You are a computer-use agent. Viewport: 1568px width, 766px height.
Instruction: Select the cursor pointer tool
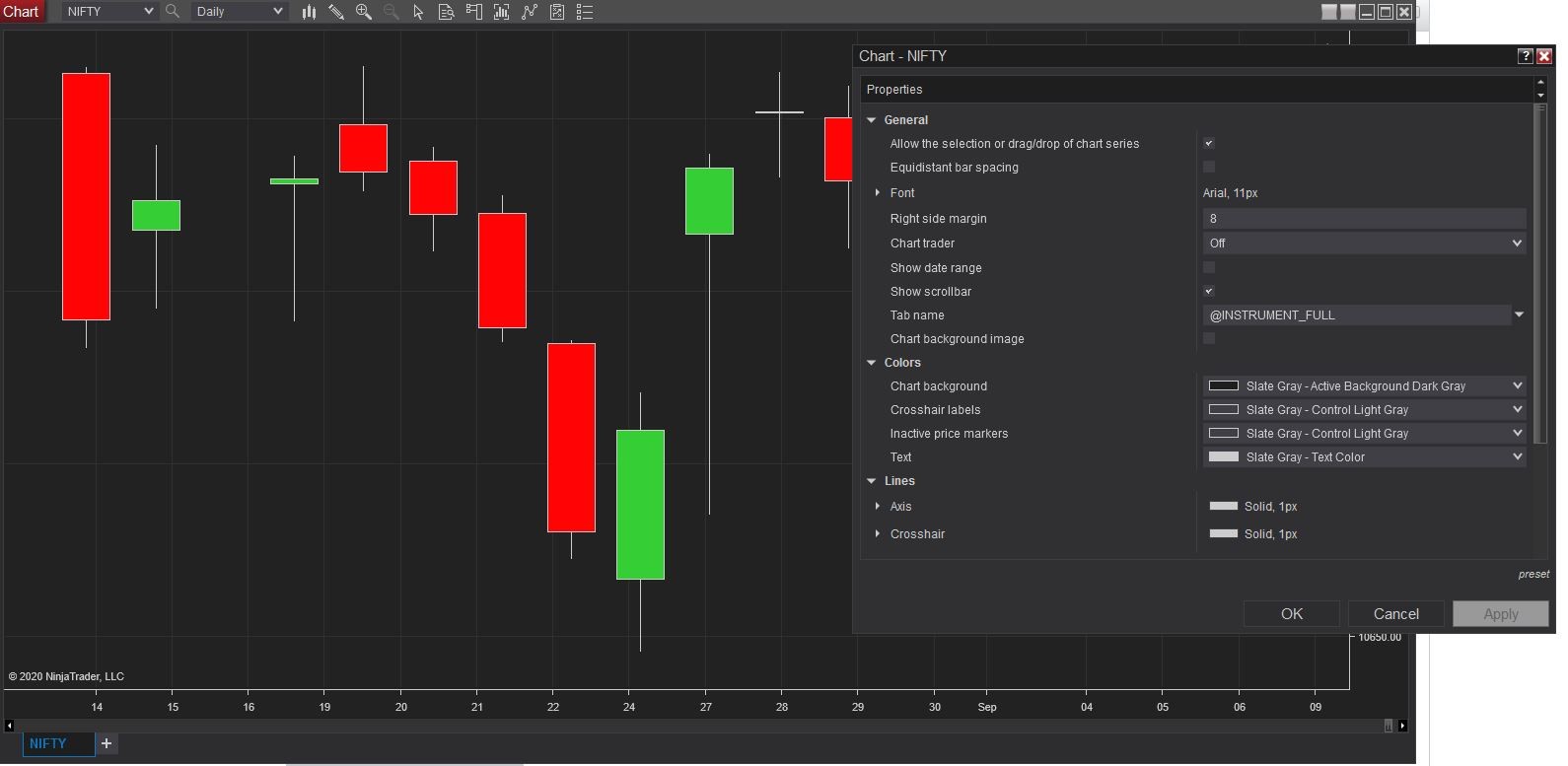coord(419,12)
